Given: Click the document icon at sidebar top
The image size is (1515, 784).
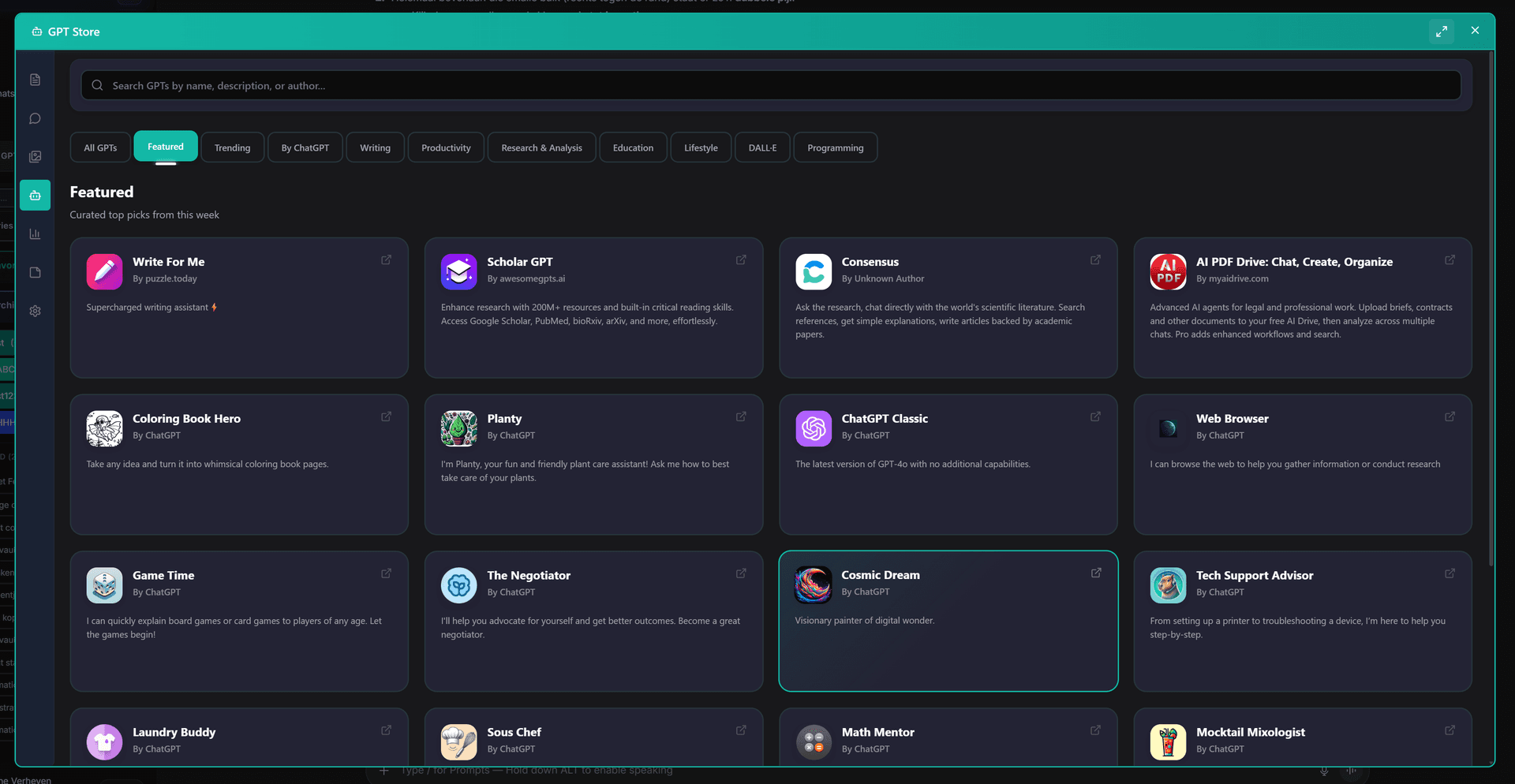Looking at the screenshot, I should (35, 79).
